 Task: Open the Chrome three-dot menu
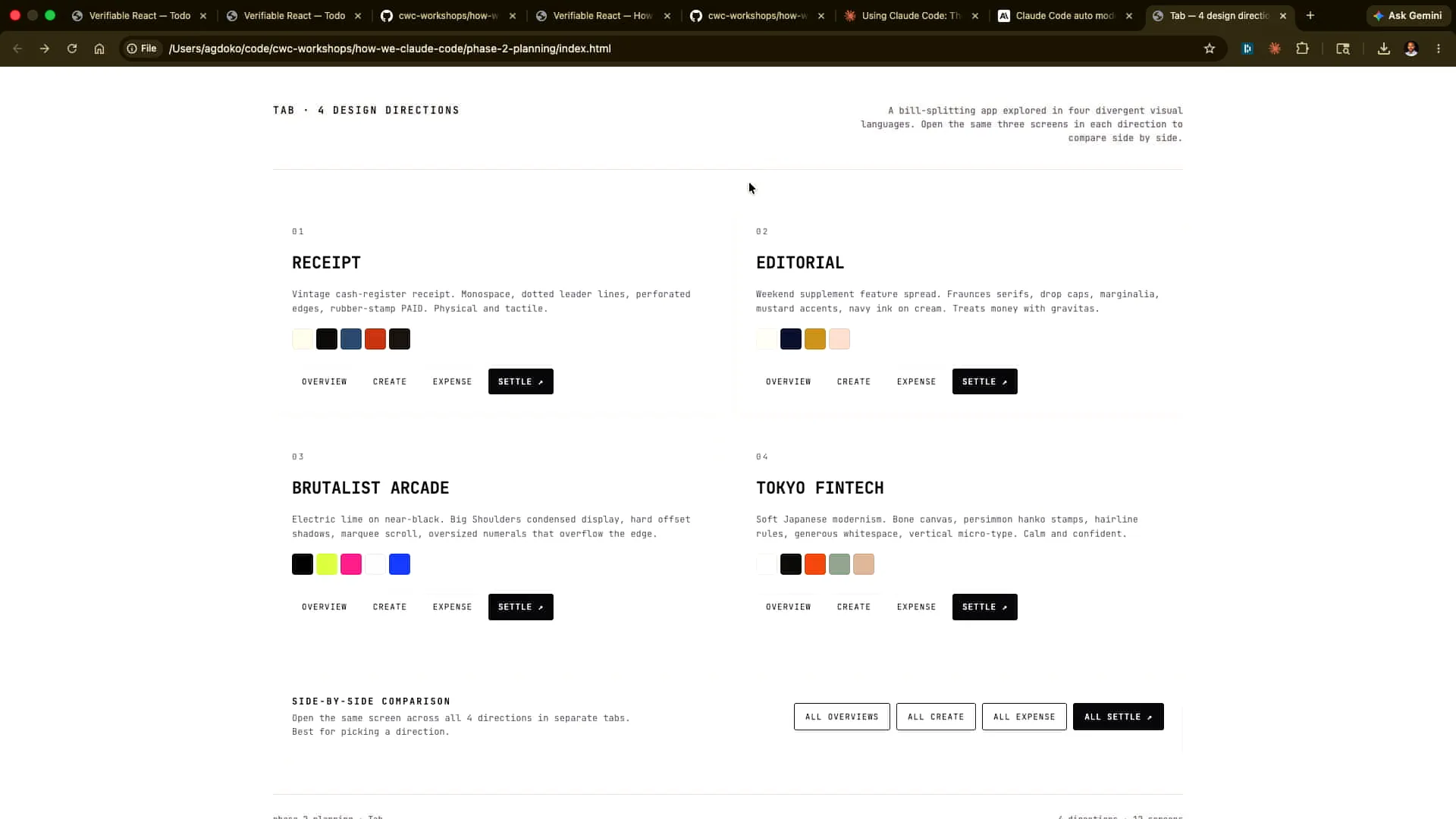coord(1439,49)
